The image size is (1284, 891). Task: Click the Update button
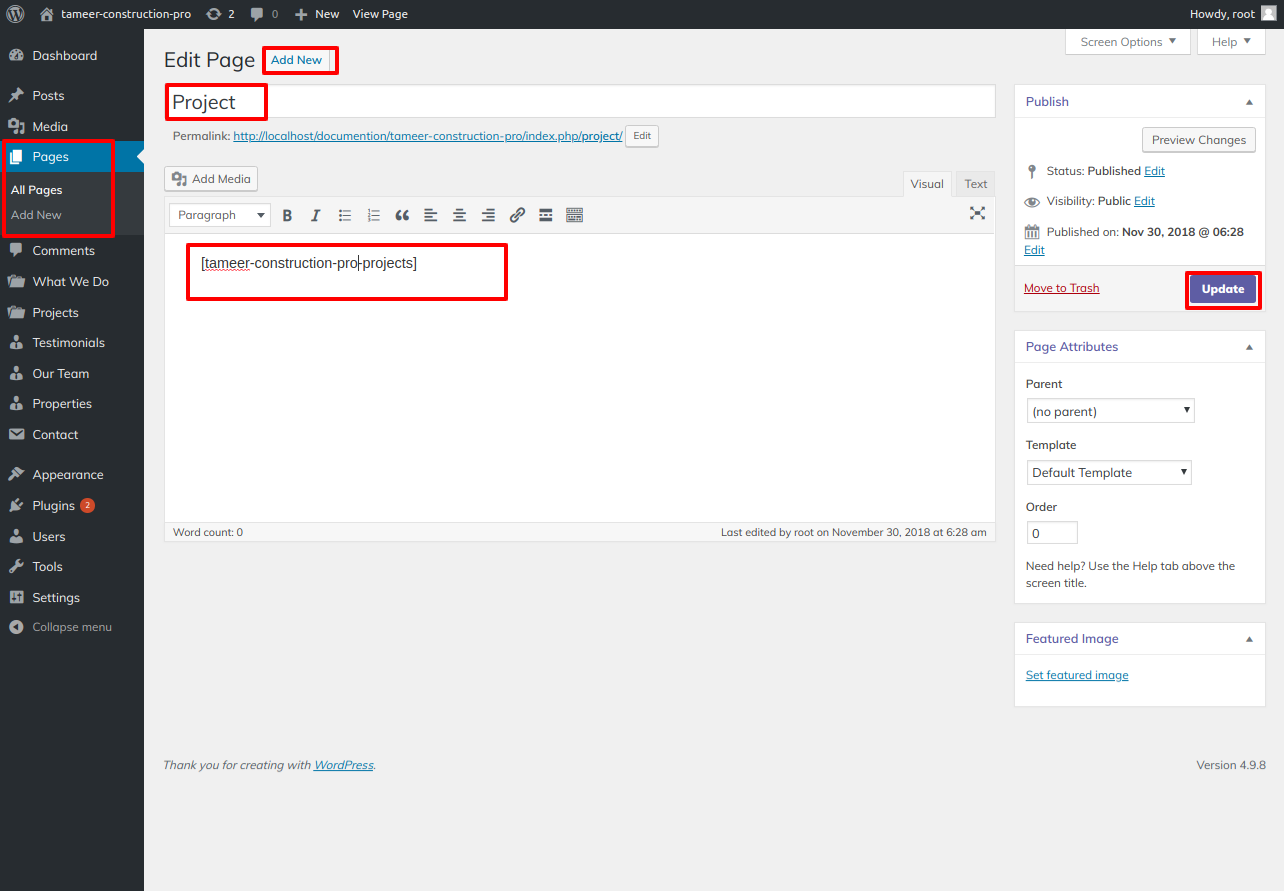pos(1223,289)
